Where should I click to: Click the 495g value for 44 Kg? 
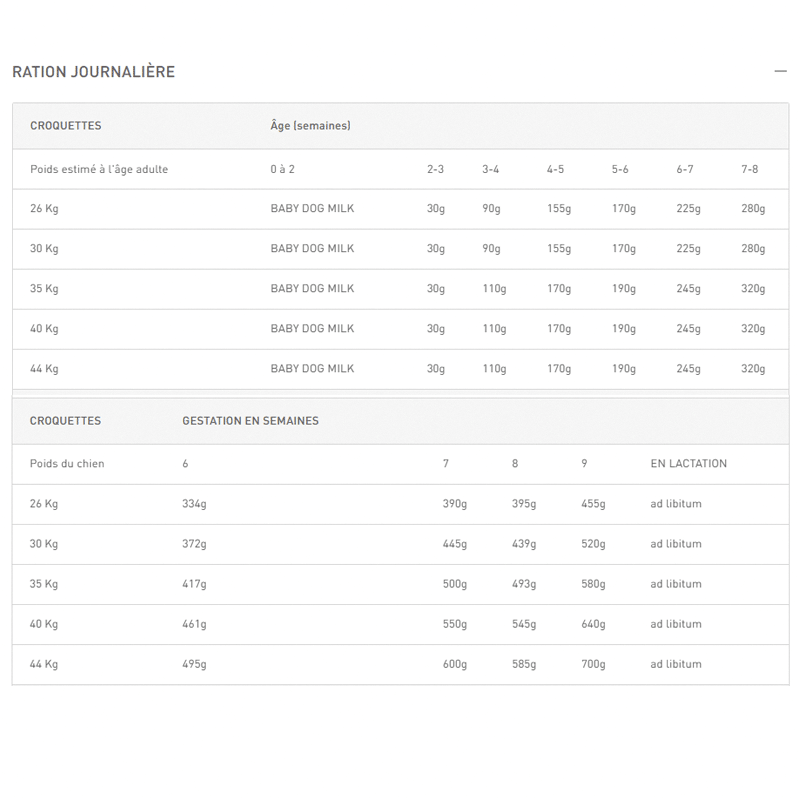[194, 664]
